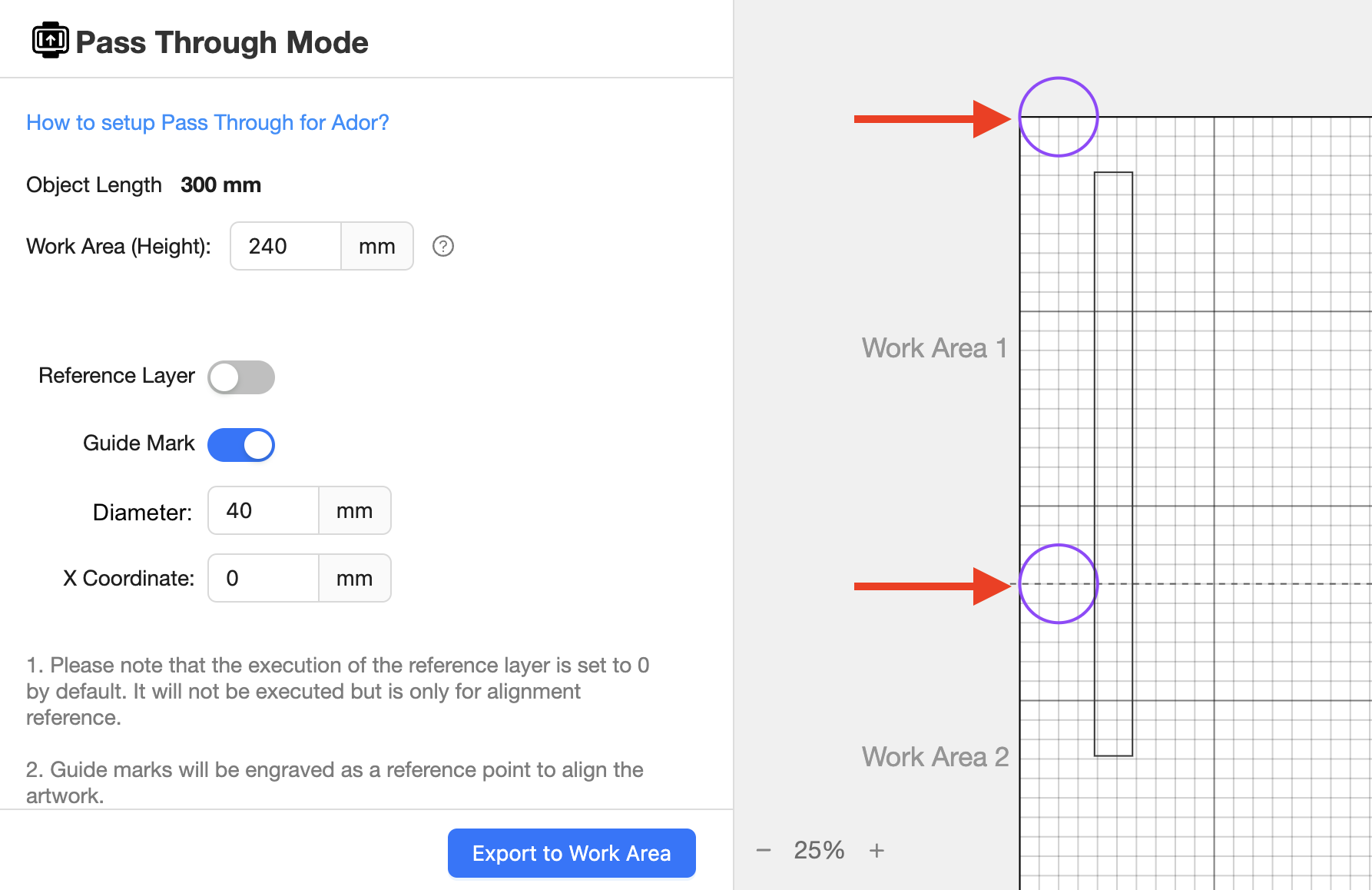Viewport: 1372px width, 890px height.
Task: Select the tall rectangle object on canvas
Action: 1113,464
